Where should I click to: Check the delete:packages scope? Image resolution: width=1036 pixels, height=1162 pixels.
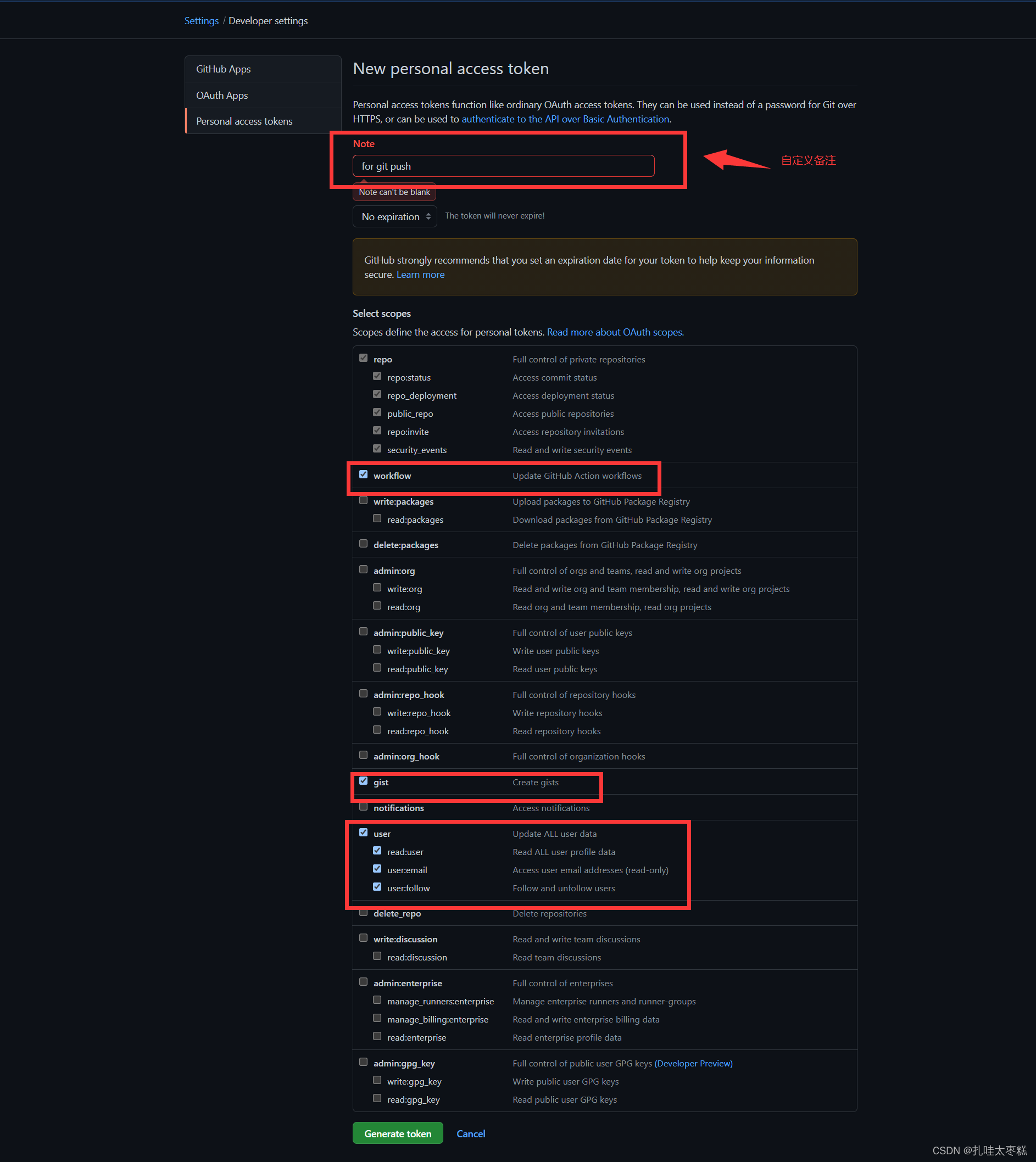pos(363,544)
